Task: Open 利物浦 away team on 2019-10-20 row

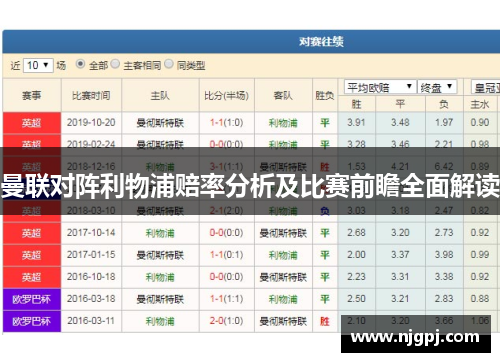Action: click(x=283, y=123)
